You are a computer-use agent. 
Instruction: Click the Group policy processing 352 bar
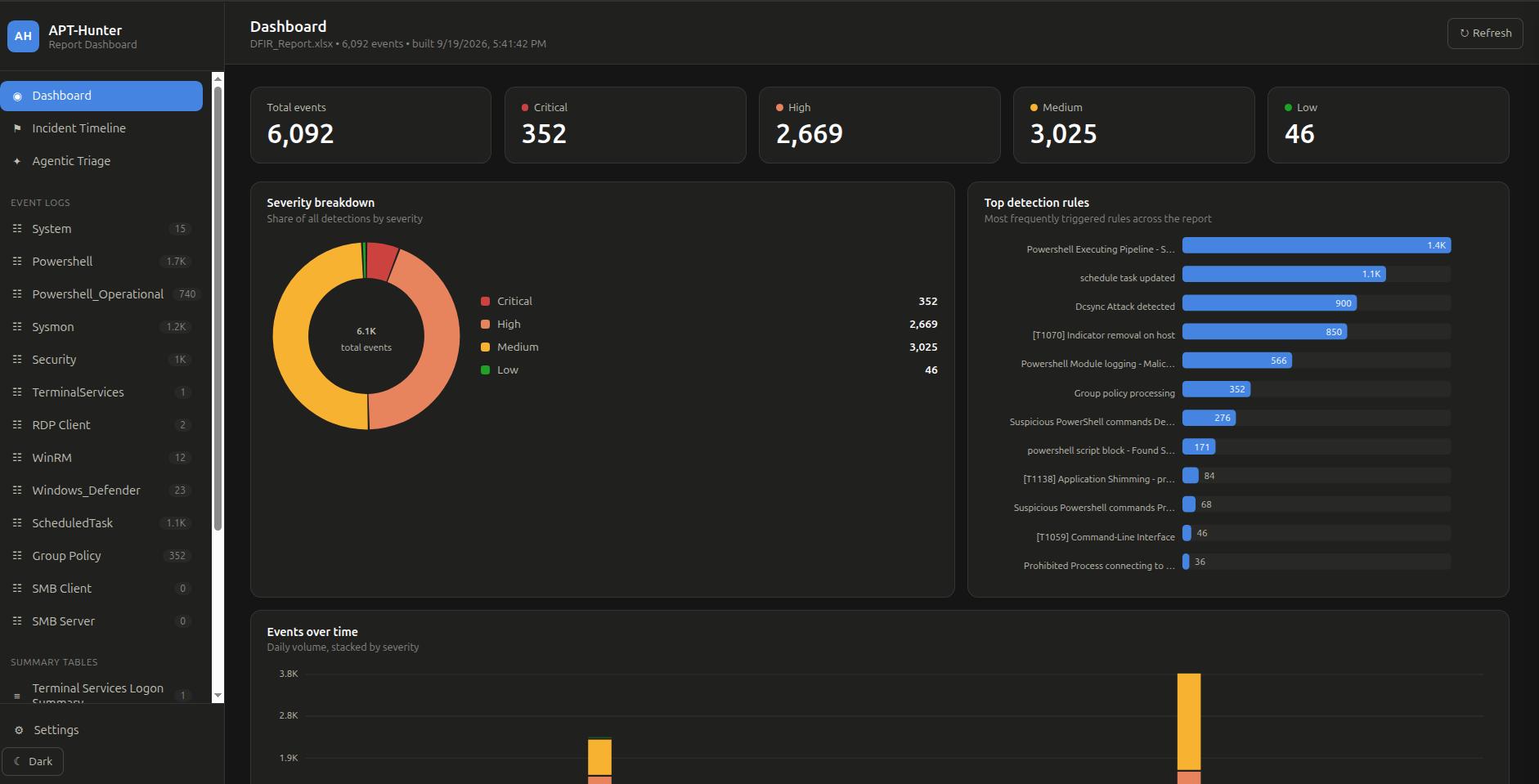pos(1217,389)
